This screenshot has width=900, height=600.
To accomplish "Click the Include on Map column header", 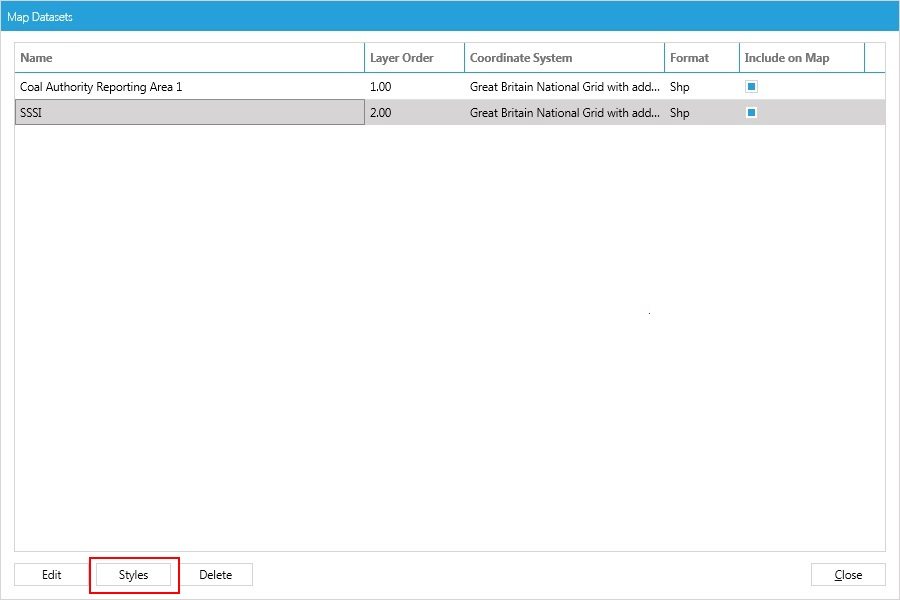I will (x=789, y=57).
